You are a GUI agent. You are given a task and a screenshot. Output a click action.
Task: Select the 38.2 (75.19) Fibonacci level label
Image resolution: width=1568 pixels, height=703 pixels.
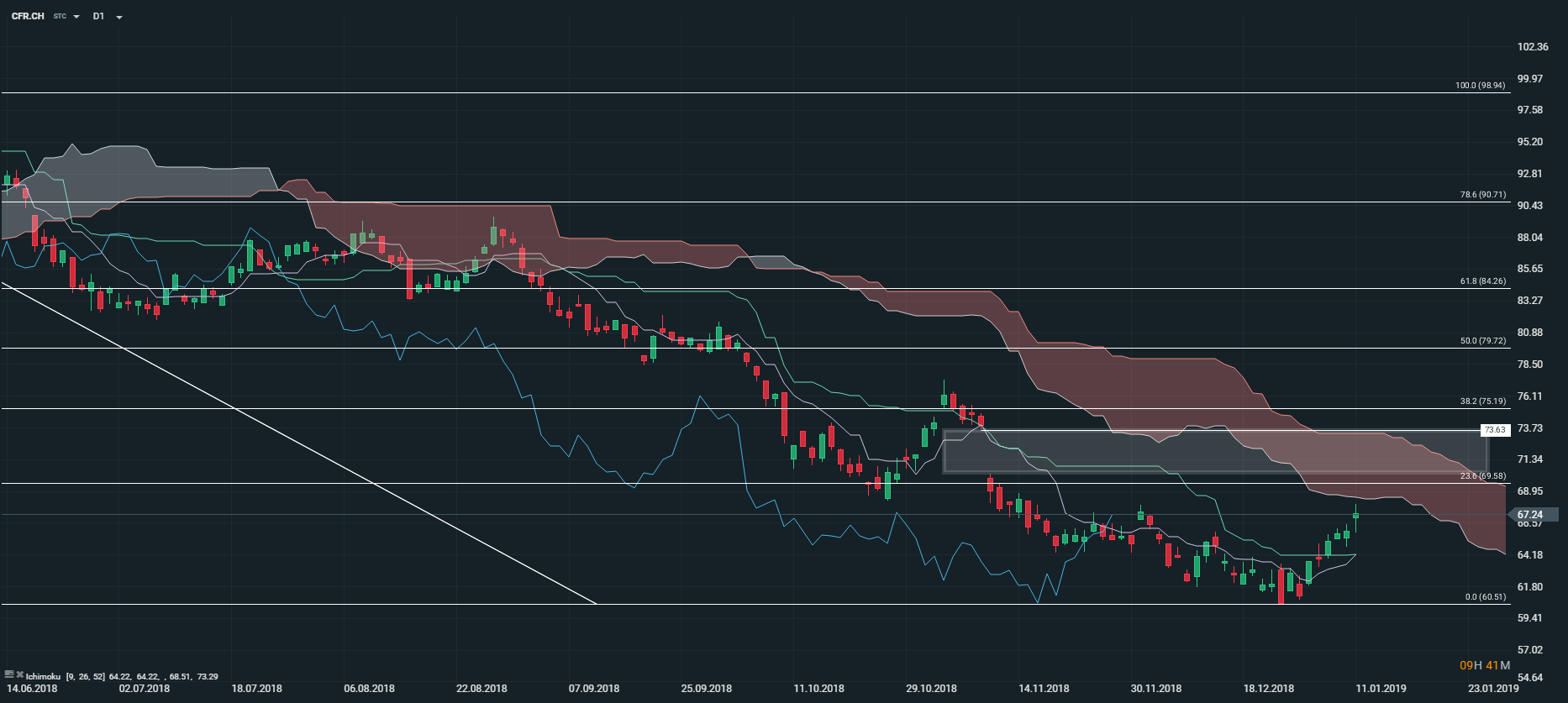tap(1482, 401)
